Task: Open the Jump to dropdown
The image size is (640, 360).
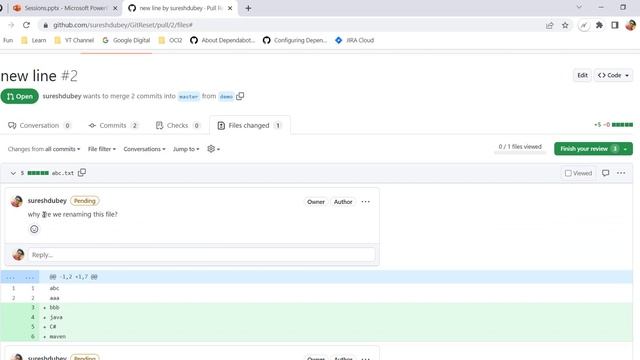Action: pyautogui.click(x=186, y=149)
